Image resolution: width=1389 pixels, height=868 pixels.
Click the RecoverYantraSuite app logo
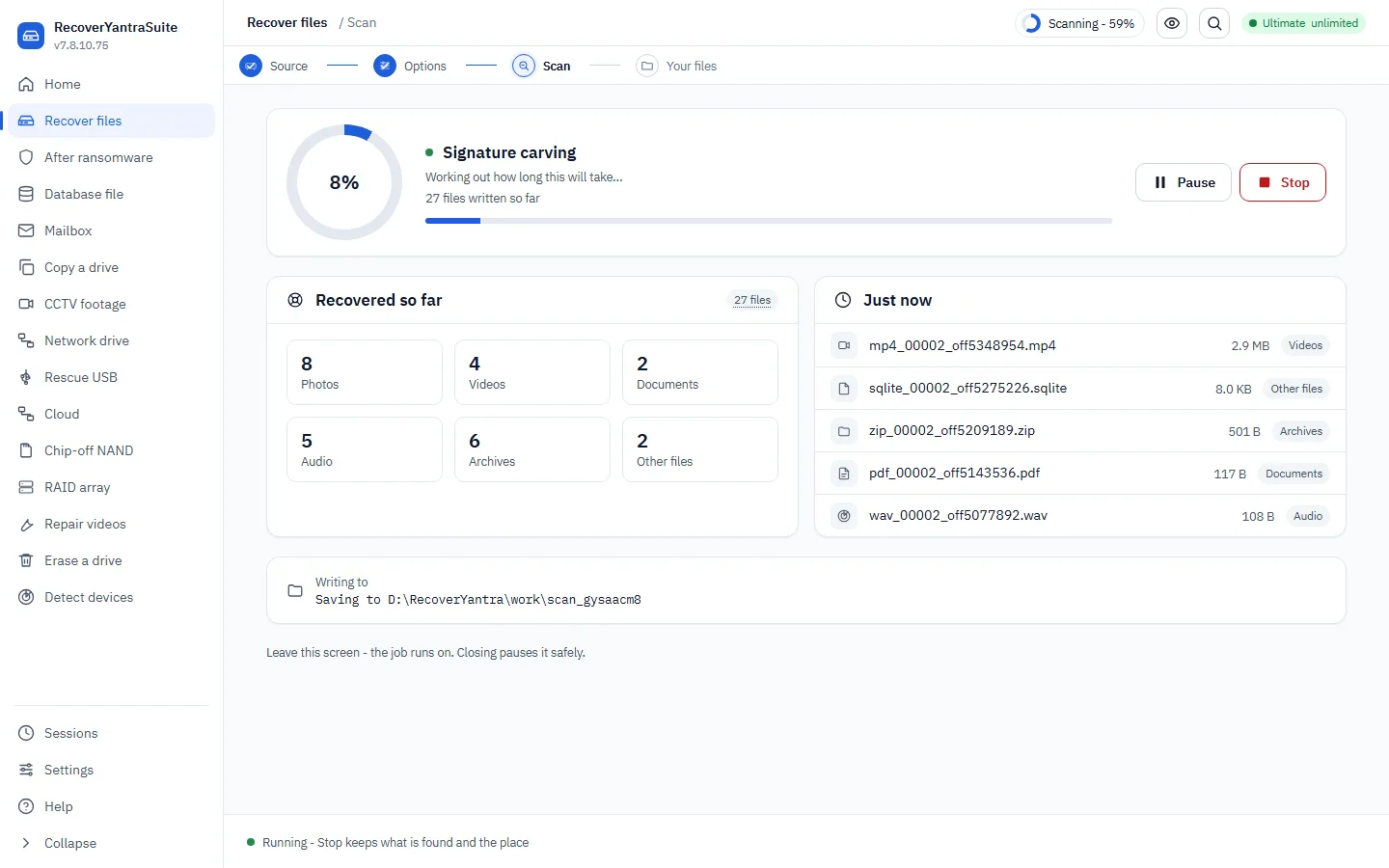tap(31, 36)
